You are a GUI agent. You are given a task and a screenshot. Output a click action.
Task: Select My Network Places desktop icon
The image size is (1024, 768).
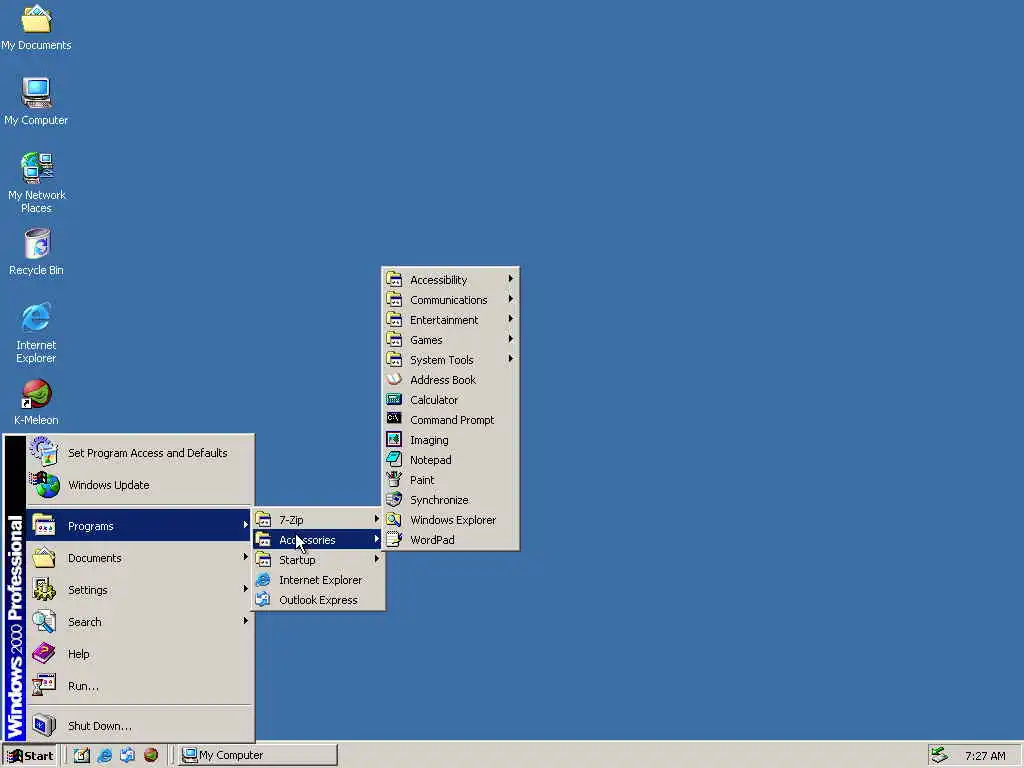[36, 183]
